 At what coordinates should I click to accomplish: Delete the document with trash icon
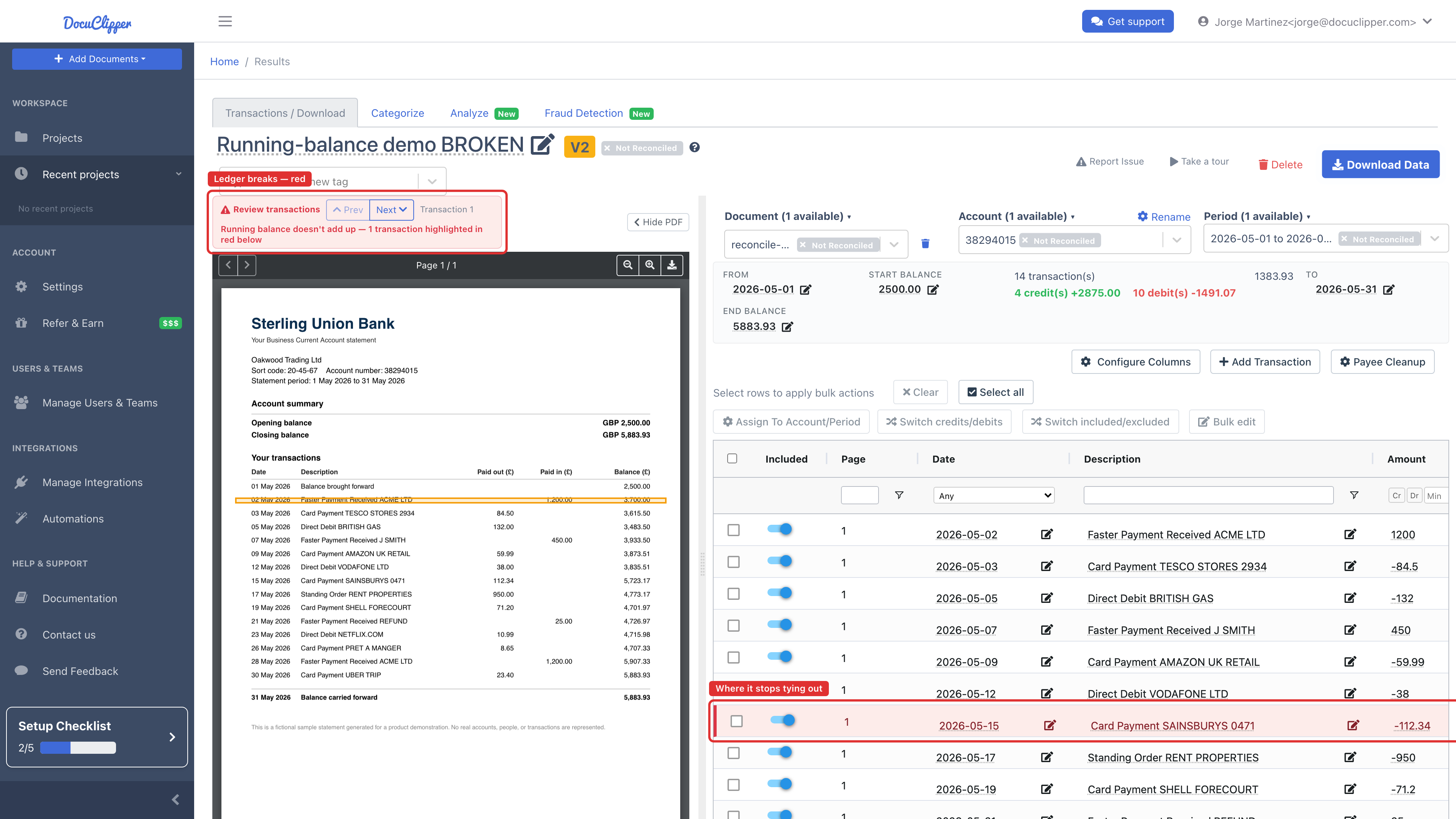pyautogui.click(x=925, y=243)
